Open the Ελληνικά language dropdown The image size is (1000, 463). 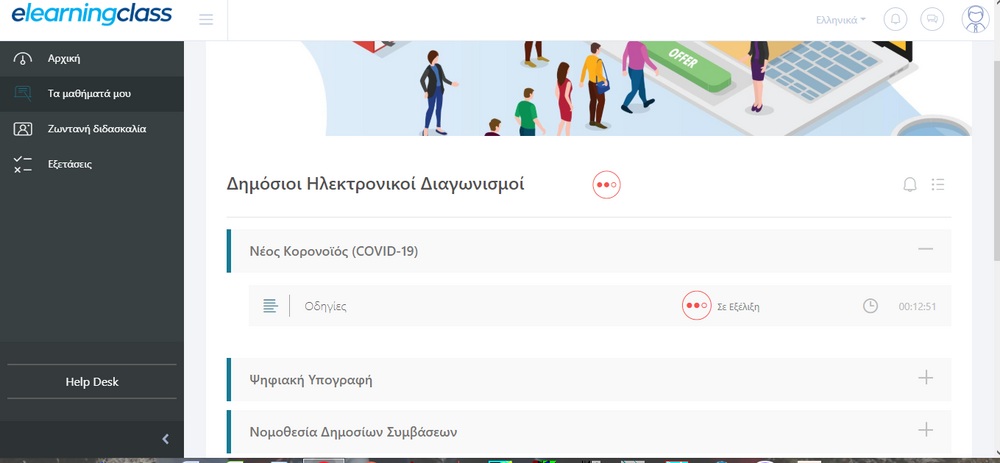click(x=841, y=19)
